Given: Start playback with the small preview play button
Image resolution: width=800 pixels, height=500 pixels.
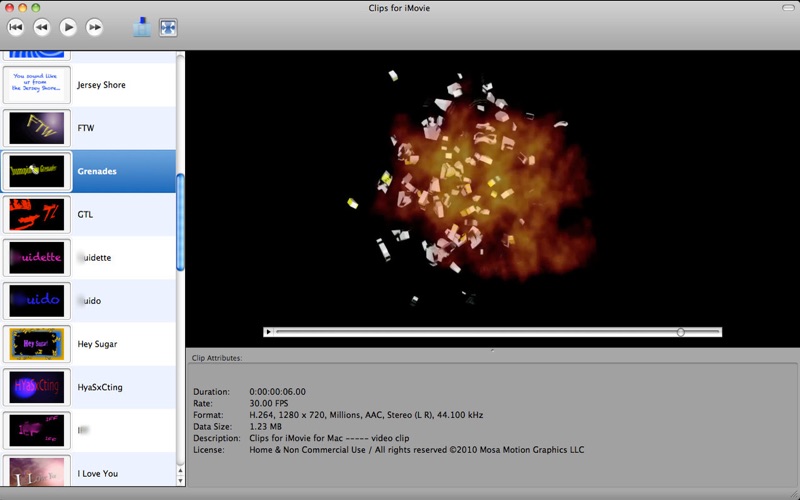Looking at the screenshot, I should 268,332.
